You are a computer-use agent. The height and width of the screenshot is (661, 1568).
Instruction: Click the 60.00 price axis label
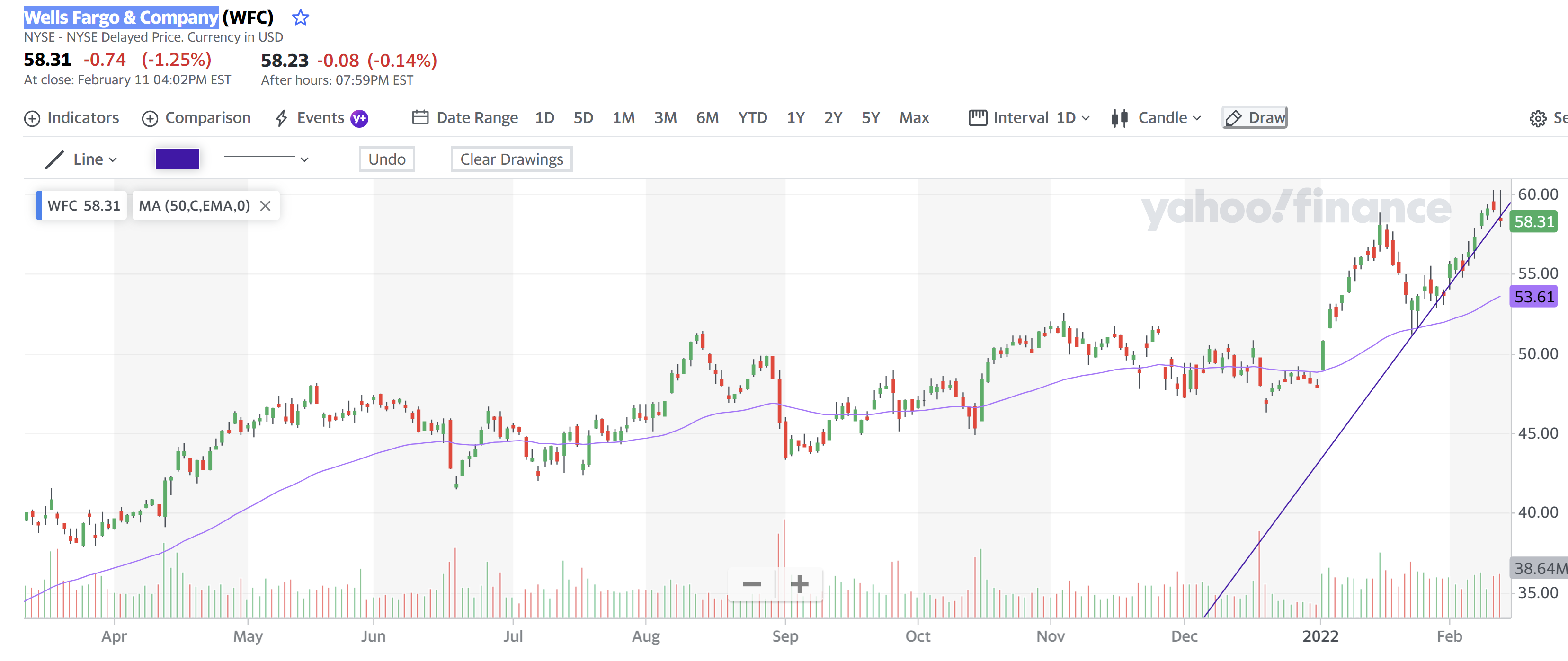[x=1538, y=194]
